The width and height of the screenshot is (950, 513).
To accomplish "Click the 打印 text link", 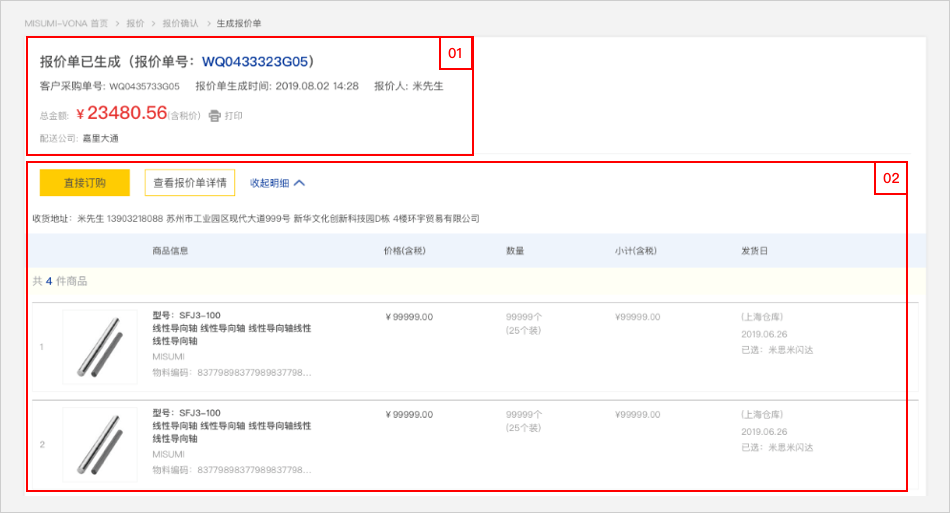I will pyautogui.click(x=234, y=116).
